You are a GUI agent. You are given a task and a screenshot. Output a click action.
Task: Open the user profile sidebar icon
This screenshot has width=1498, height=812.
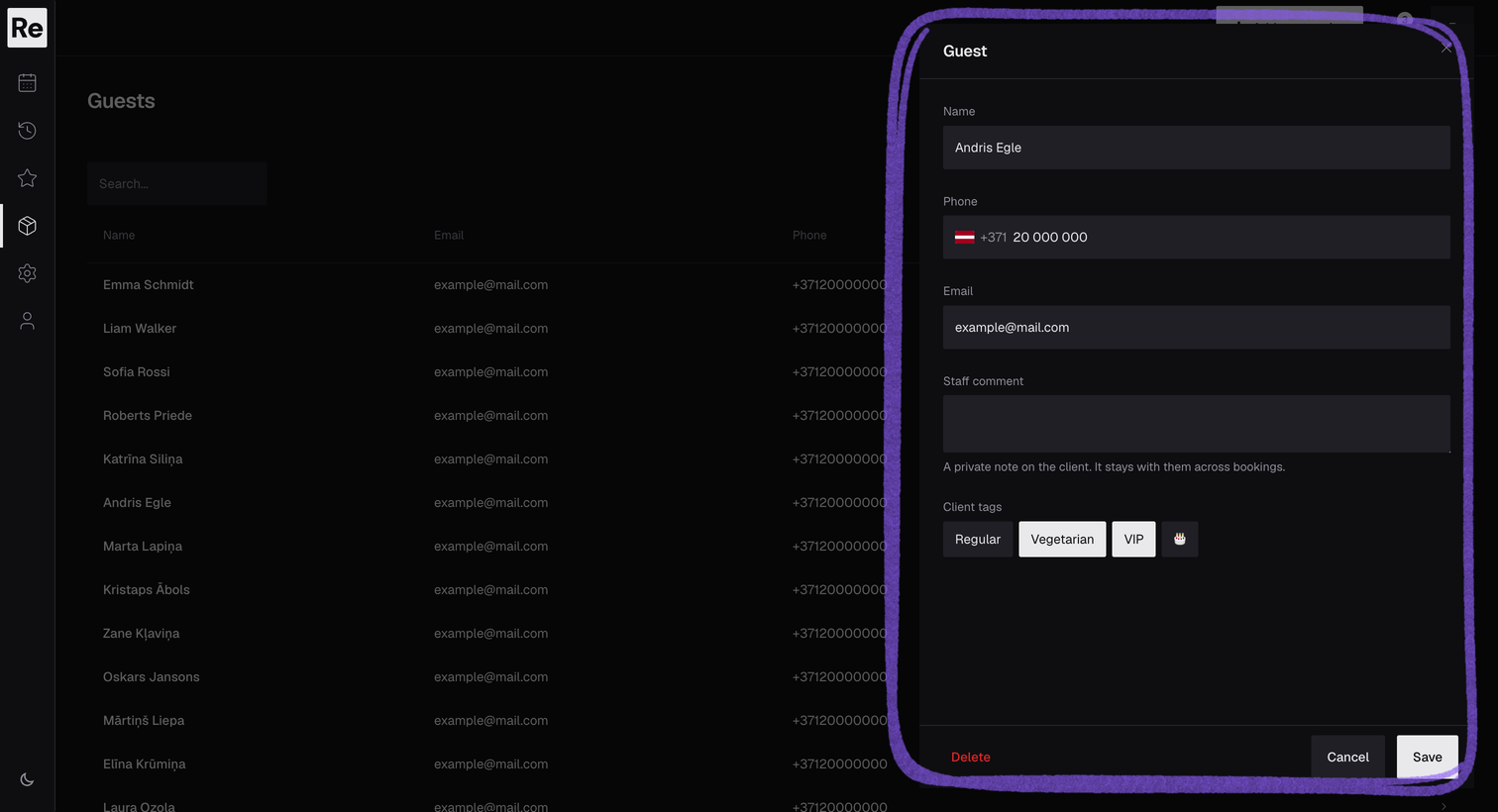click(28, 321)
